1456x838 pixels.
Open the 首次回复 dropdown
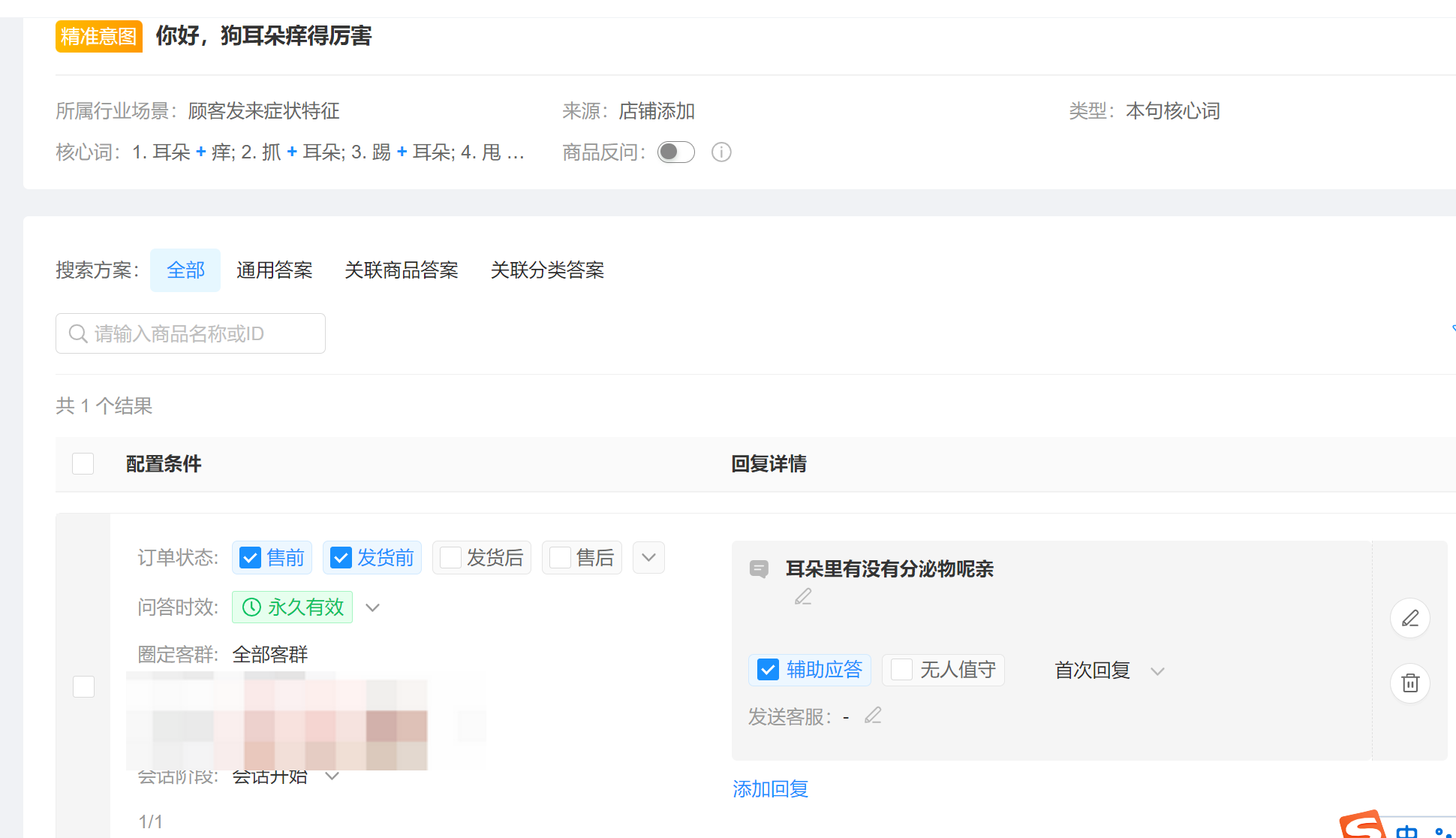(1109, 671)
